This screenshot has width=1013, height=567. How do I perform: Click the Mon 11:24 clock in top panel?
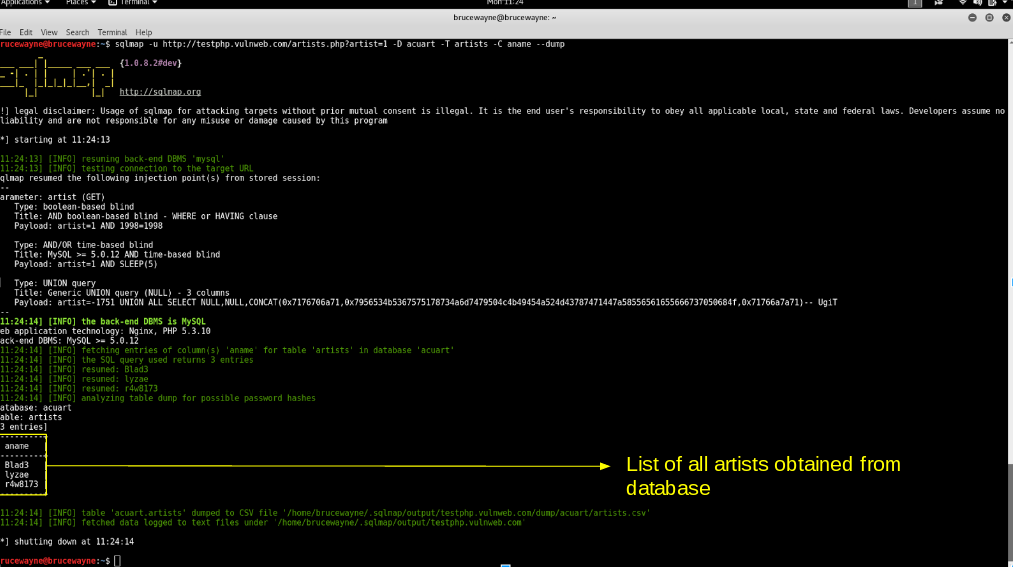tap(505, 3)
